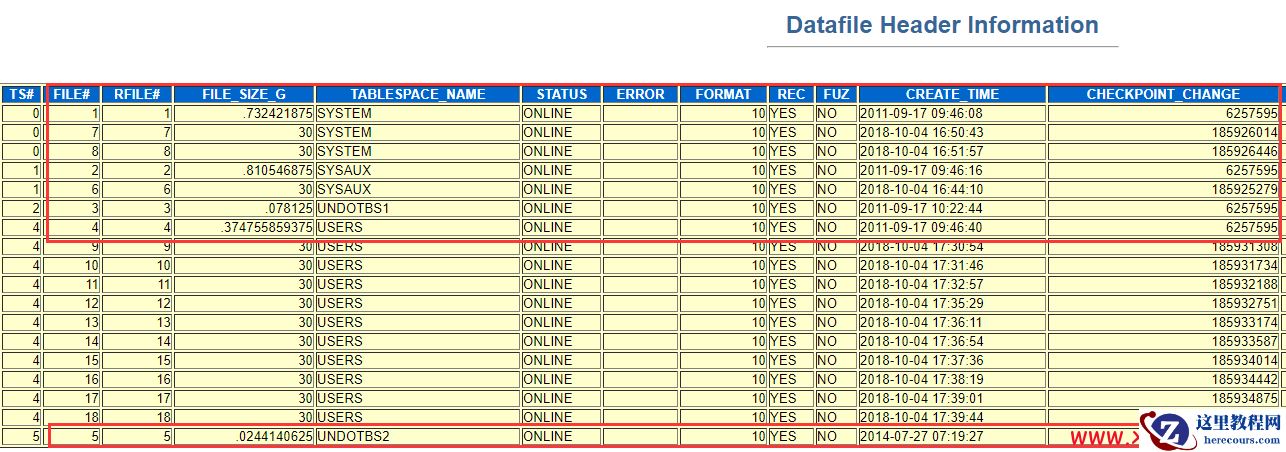Click create time 2011-09-17 10:22:44
1286x452 pixels.
coord(922,208)
